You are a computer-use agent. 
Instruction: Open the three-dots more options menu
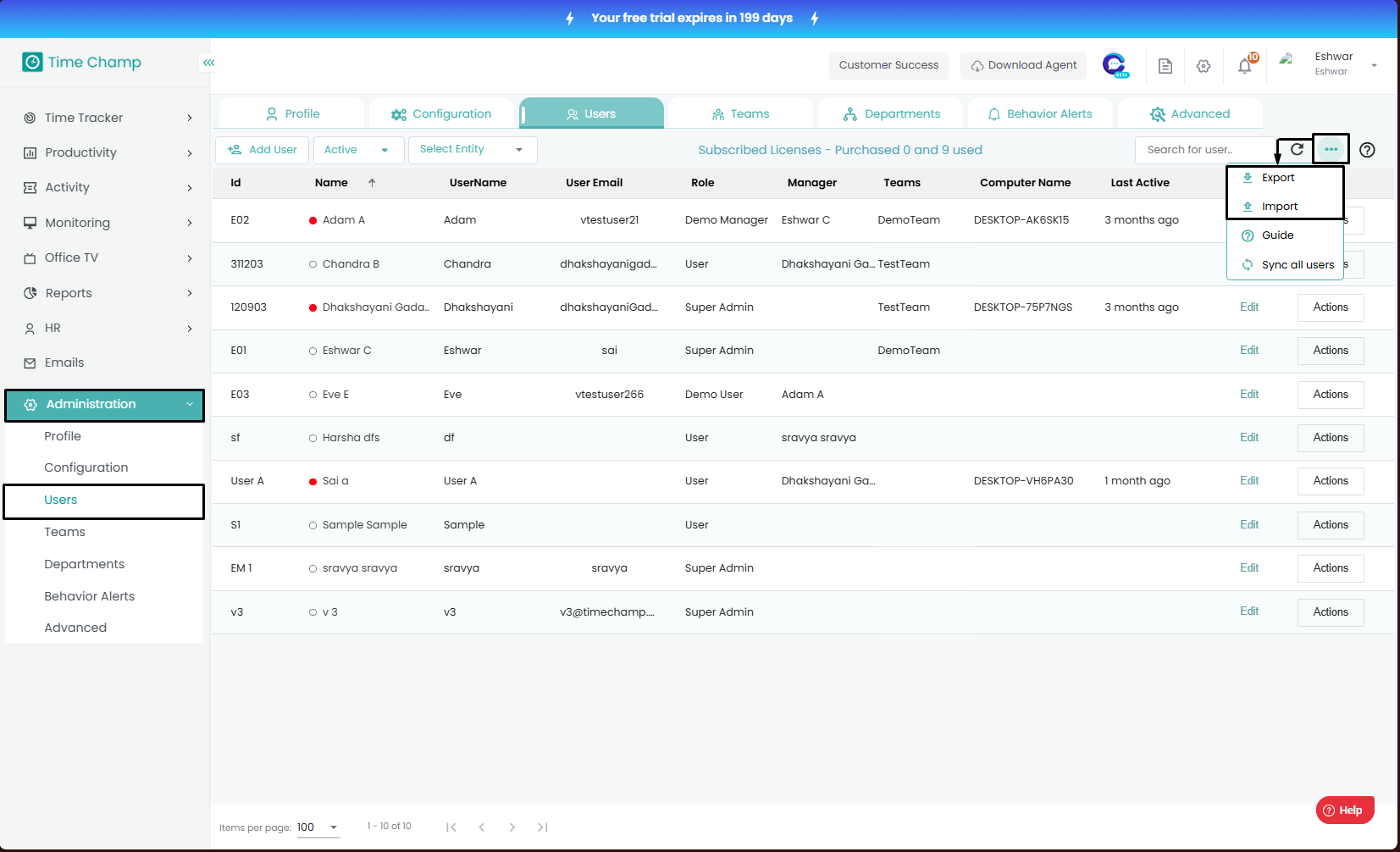click(1331, 150)
